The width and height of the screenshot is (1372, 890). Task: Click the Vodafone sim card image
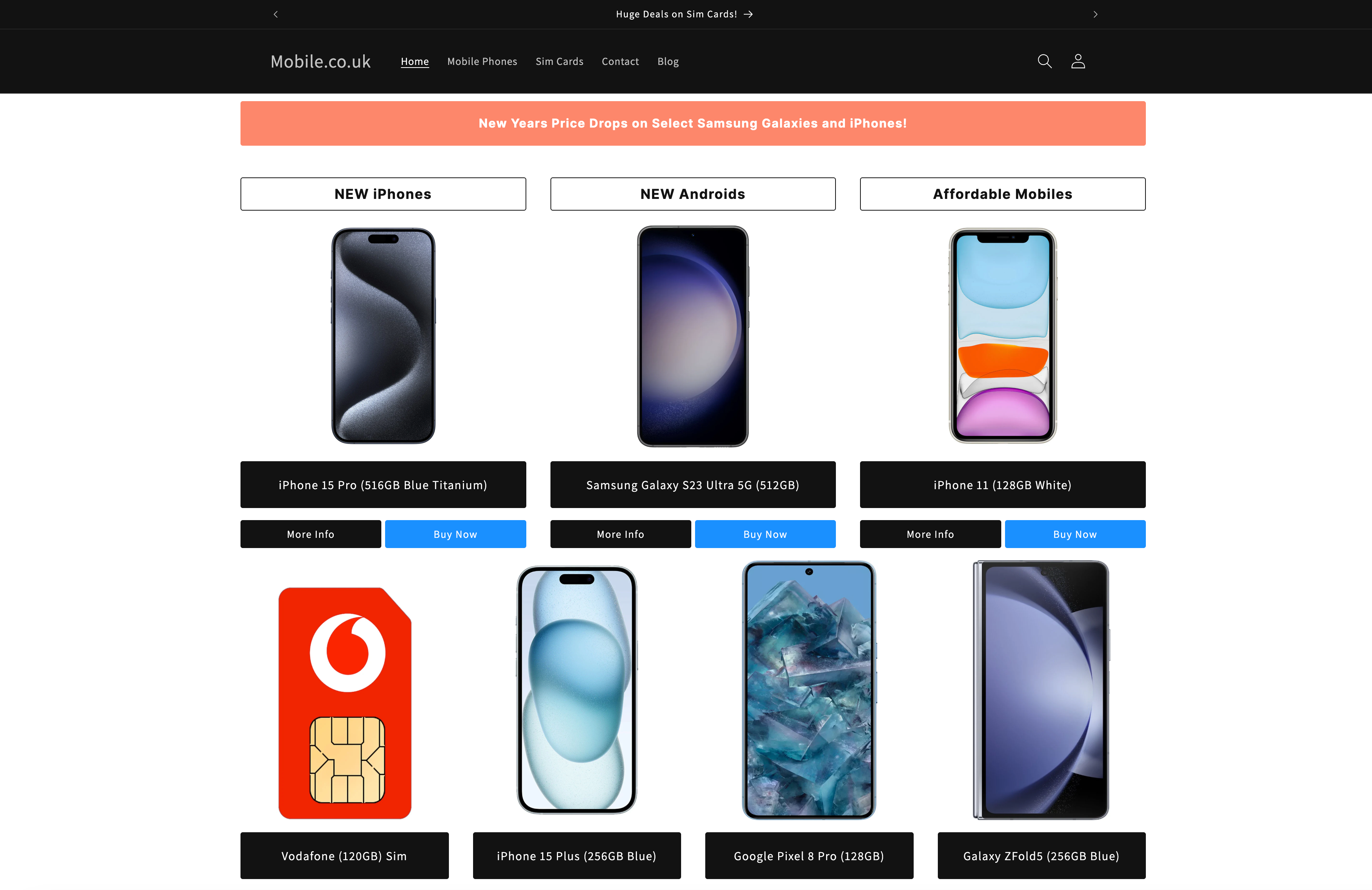click(x=345, y=703)
